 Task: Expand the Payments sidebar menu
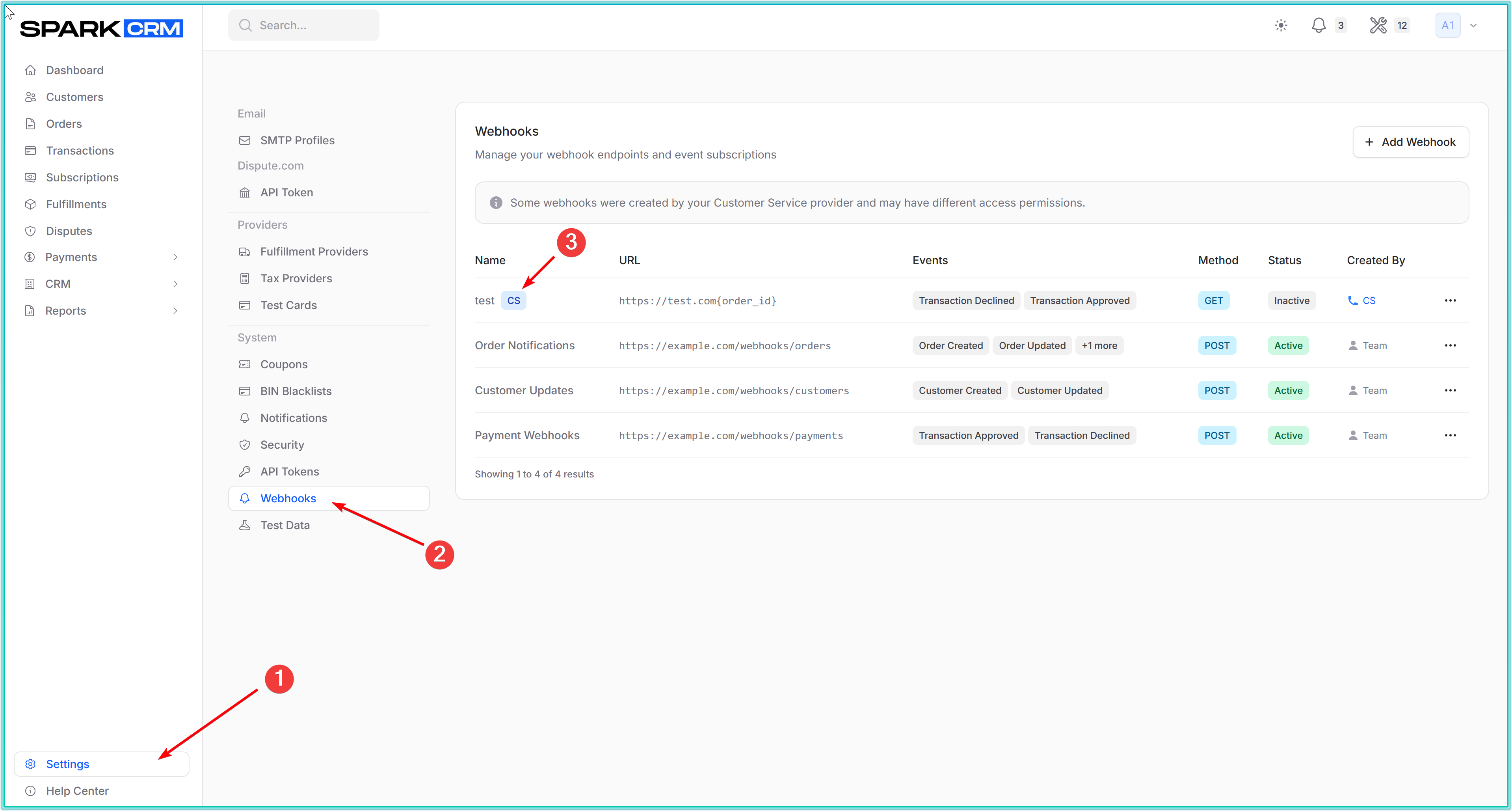[175, 257]
